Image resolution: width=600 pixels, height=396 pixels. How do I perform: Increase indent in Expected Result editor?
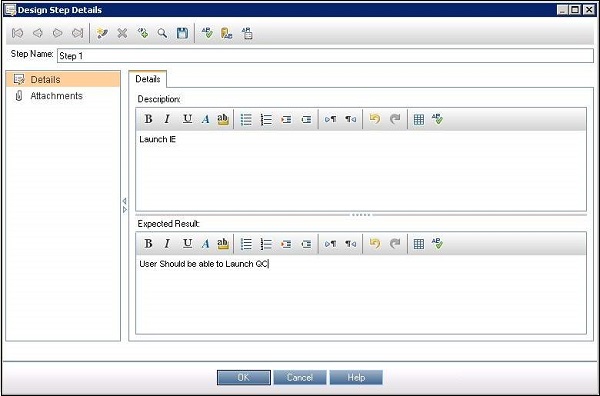[286, 244]
